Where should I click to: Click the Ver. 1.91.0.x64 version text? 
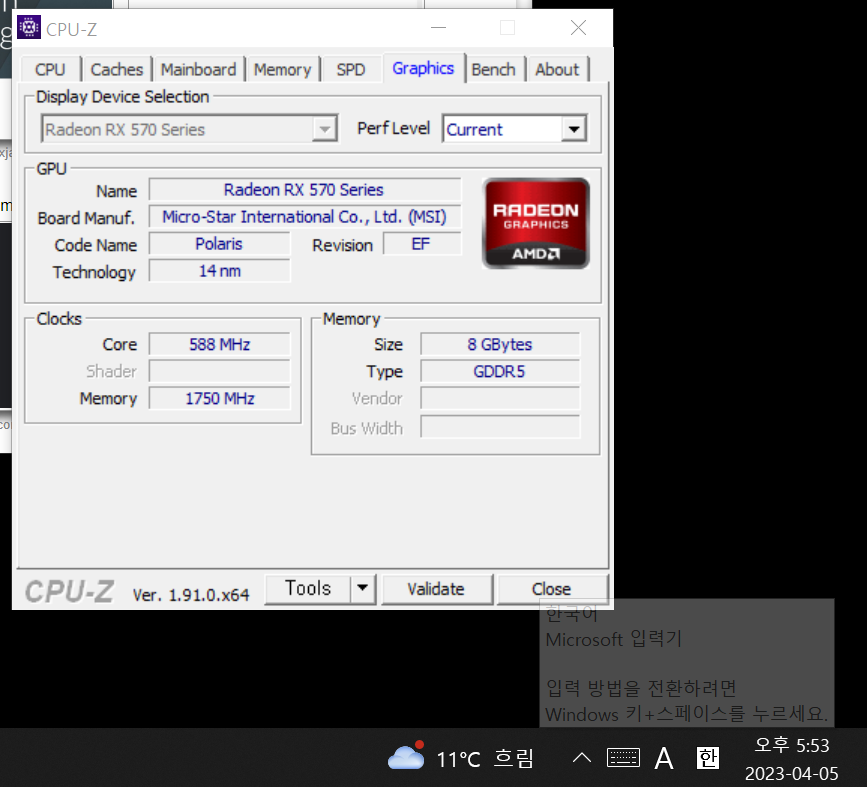pos(191,595)
